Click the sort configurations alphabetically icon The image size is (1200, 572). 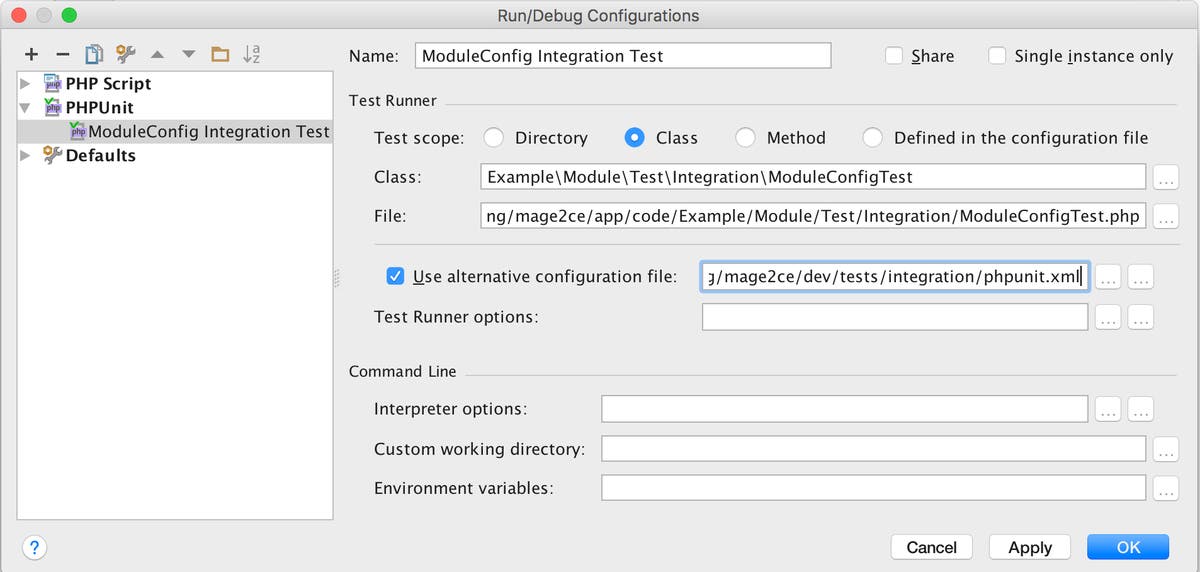tap(252, 54)
